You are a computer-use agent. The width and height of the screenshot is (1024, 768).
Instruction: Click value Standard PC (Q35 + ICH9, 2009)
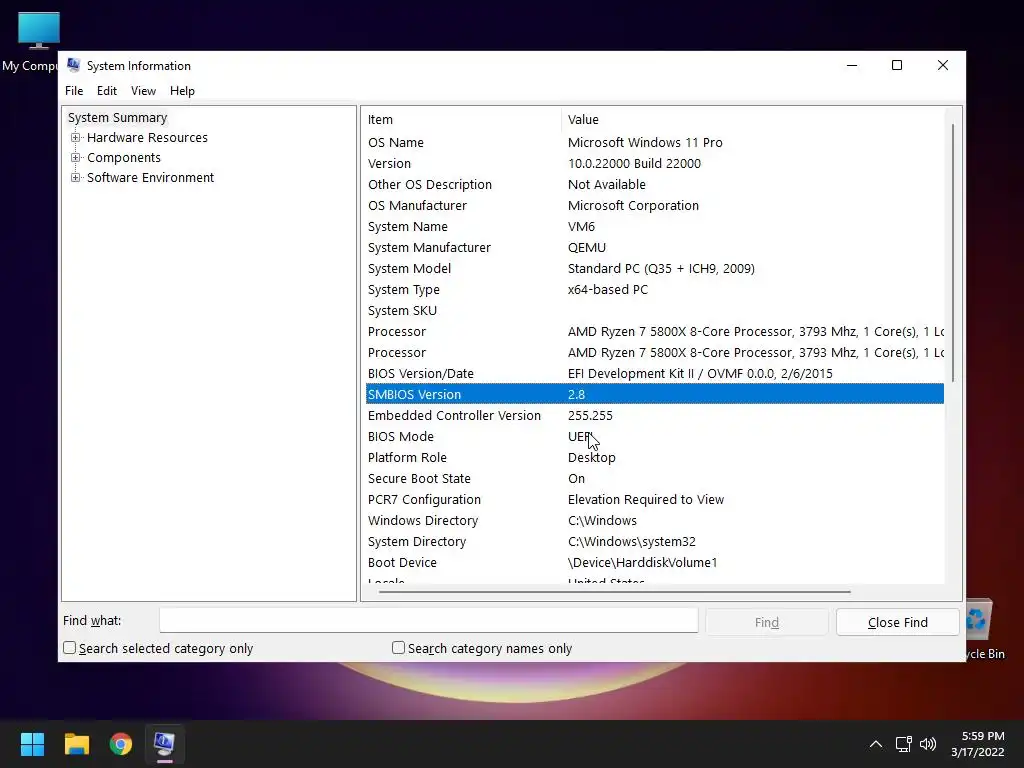coord(661,268)
